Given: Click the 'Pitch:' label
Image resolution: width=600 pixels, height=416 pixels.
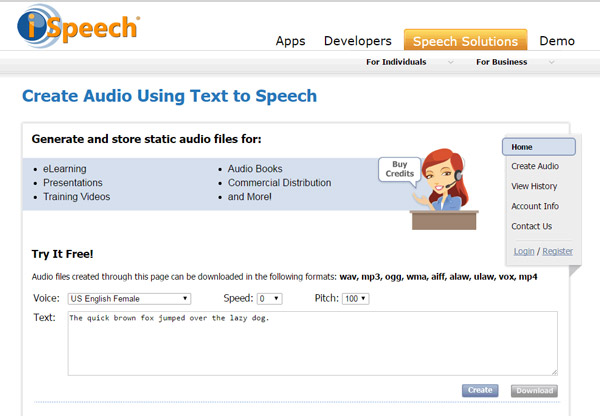Looking at the screenshot, I should [327, 298].
